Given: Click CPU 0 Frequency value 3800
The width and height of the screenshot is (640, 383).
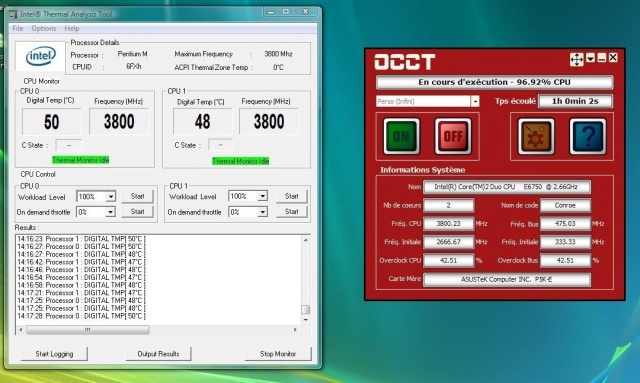Looking at the screenshot, I should [119, 121].
